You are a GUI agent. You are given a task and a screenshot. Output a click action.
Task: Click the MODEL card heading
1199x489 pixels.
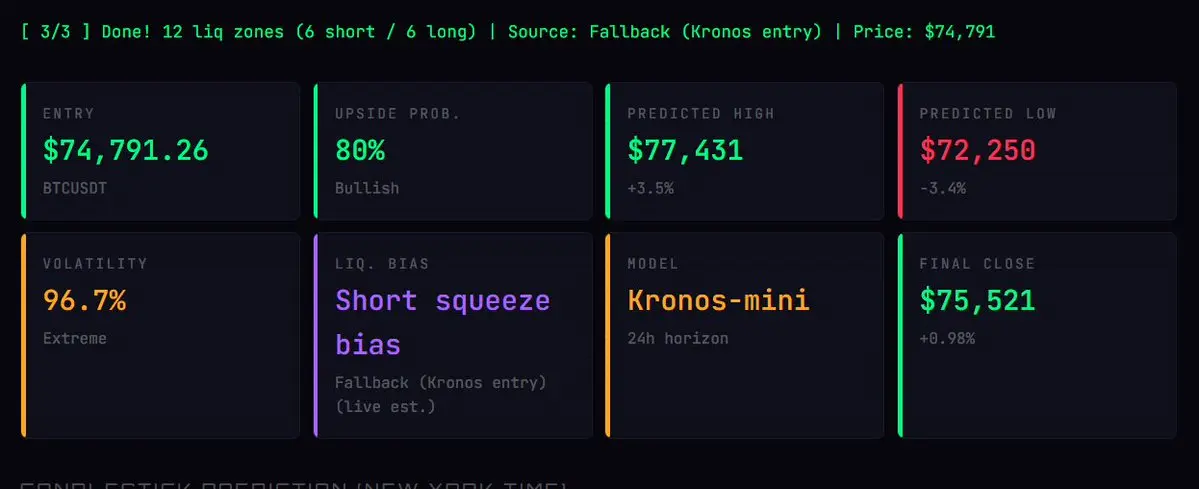click(x=652, y=264)
